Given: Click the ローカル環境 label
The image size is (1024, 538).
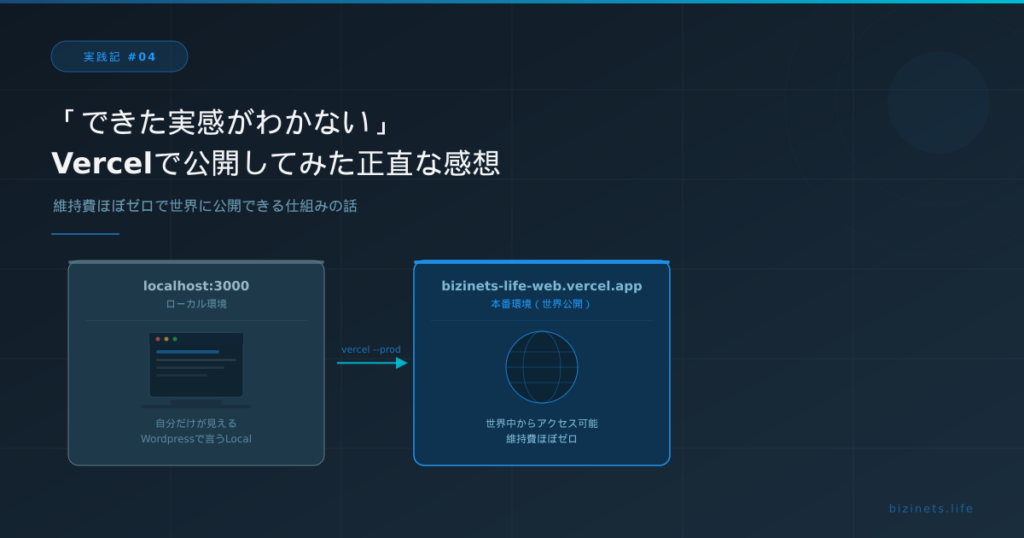Looking at the screenshot, I should click(196, 303).
